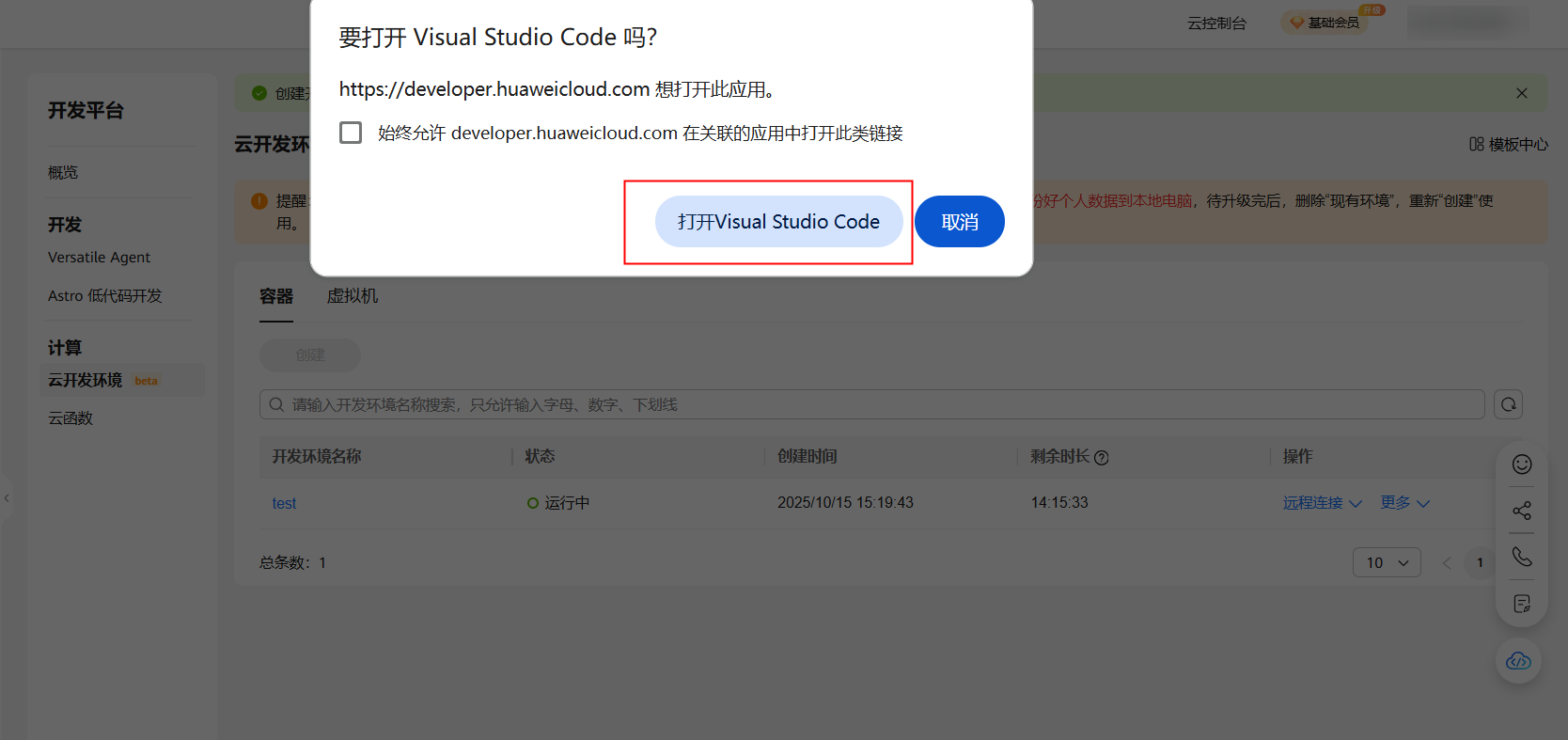The image size is (1568, 740).
Task: Click the template center grid icon
Action: (x=1477, y=144)
